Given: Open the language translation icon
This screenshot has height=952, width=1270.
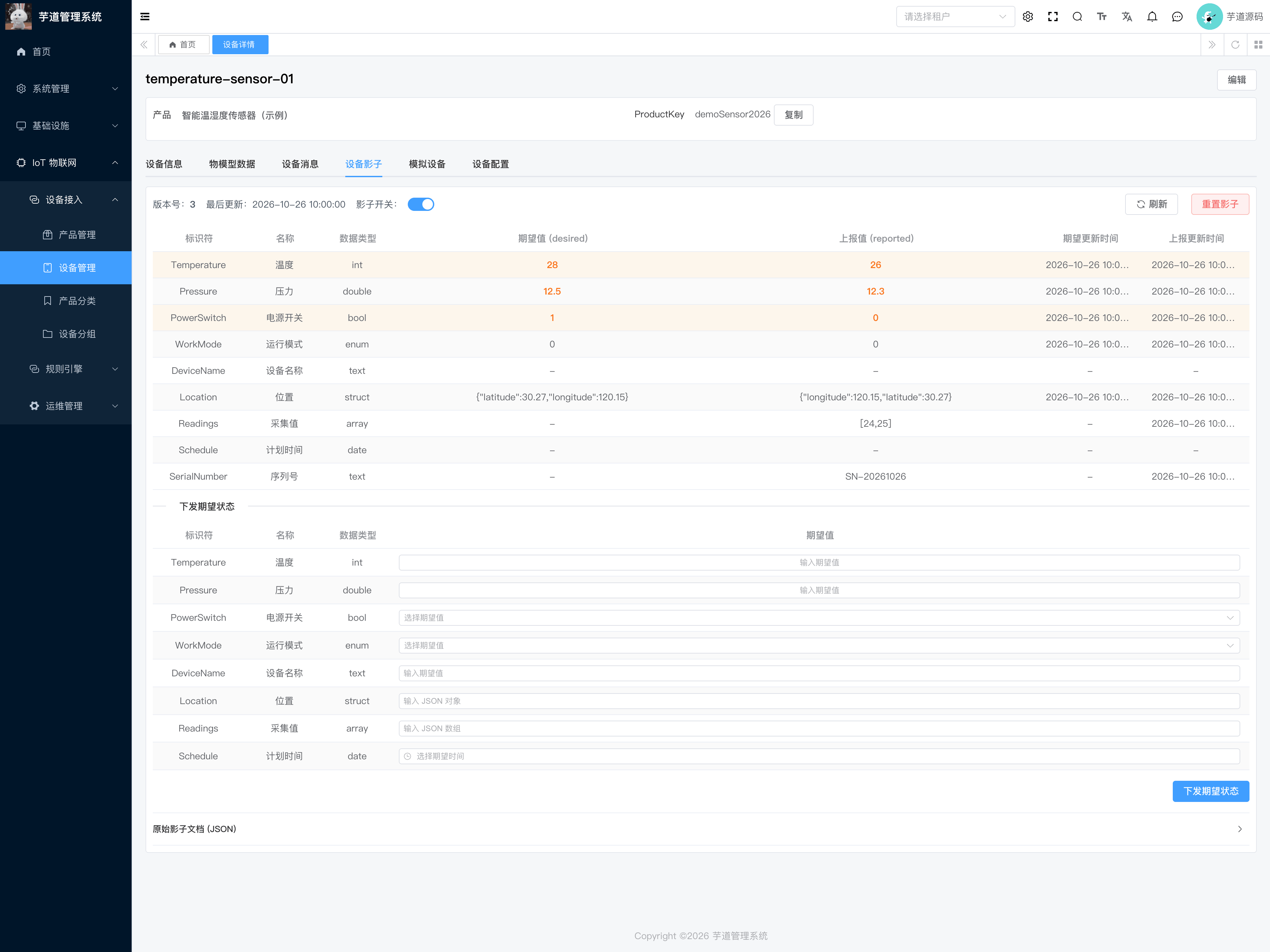Looking at the screenshot, I should [x=1127, y=17].
